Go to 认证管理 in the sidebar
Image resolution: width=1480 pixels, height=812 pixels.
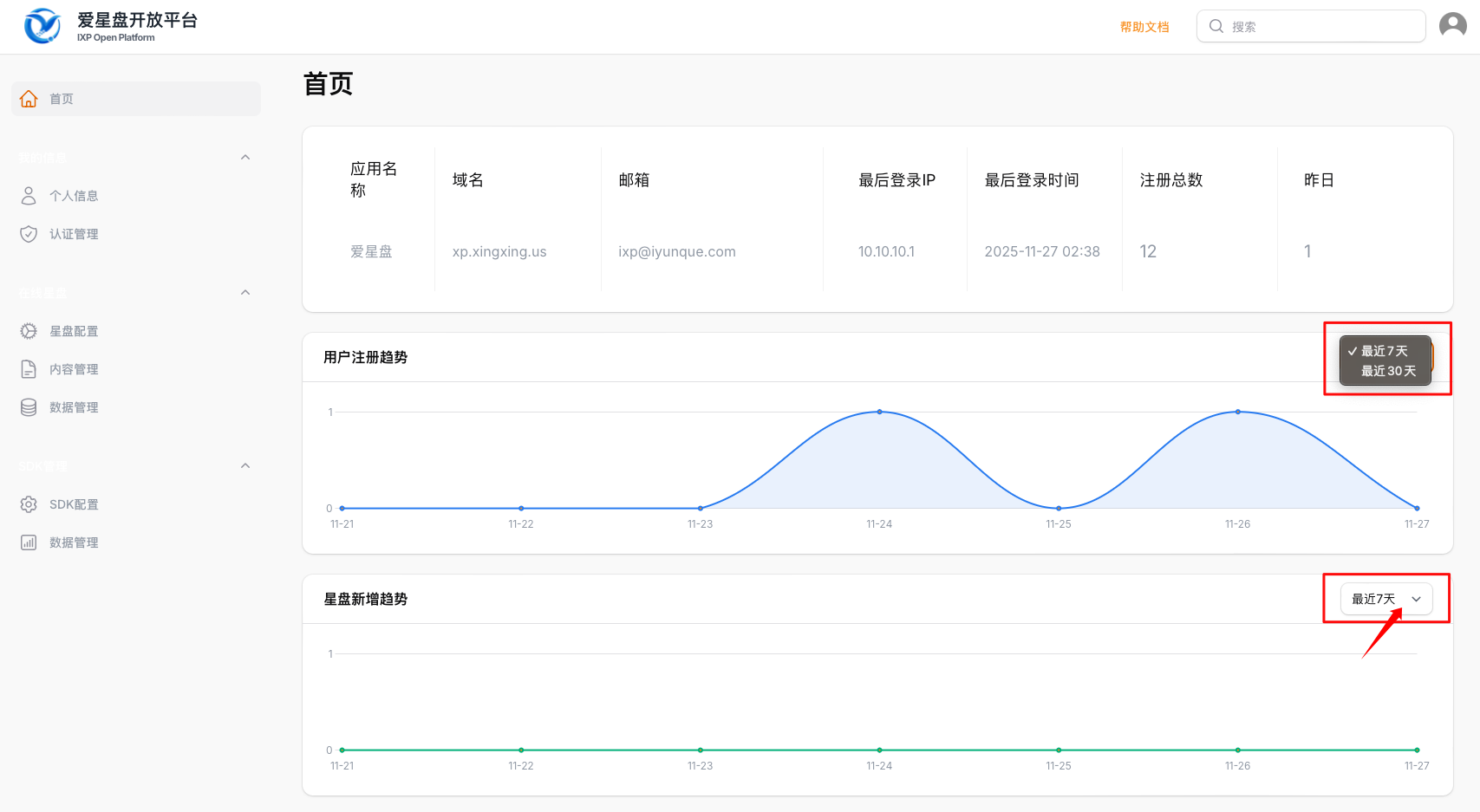tap(74, 234)
